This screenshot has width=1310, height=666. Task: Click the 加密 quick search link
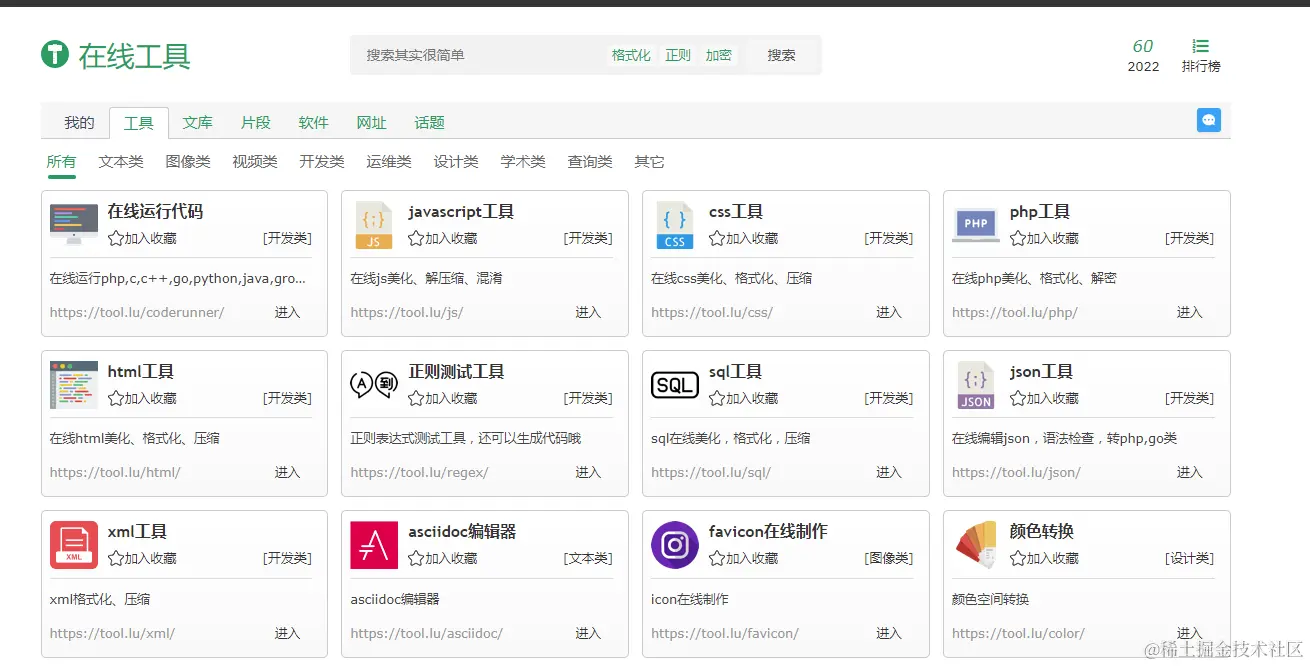click(718, 55)
